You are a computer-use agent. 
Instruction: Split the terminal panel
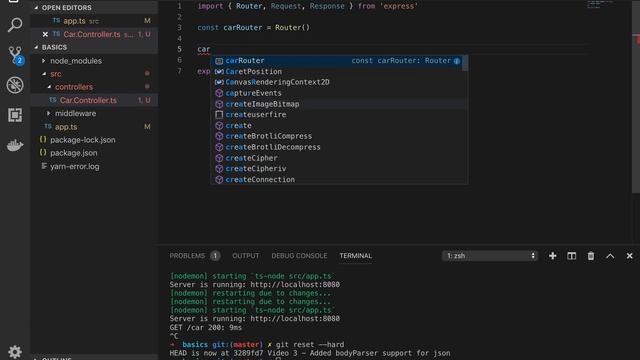coord(571,256)
